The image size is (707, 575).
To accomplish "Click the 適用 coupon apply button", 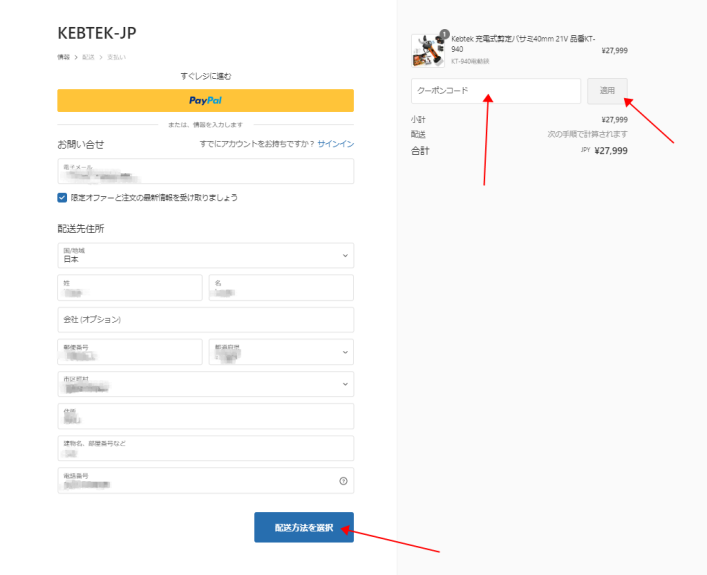I will (607, 91).
